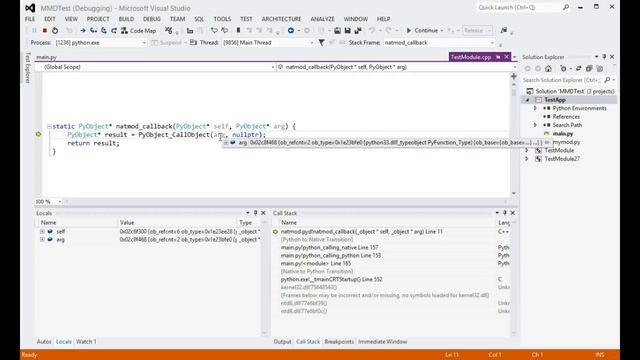Select References in Solution Explorer

566,117
